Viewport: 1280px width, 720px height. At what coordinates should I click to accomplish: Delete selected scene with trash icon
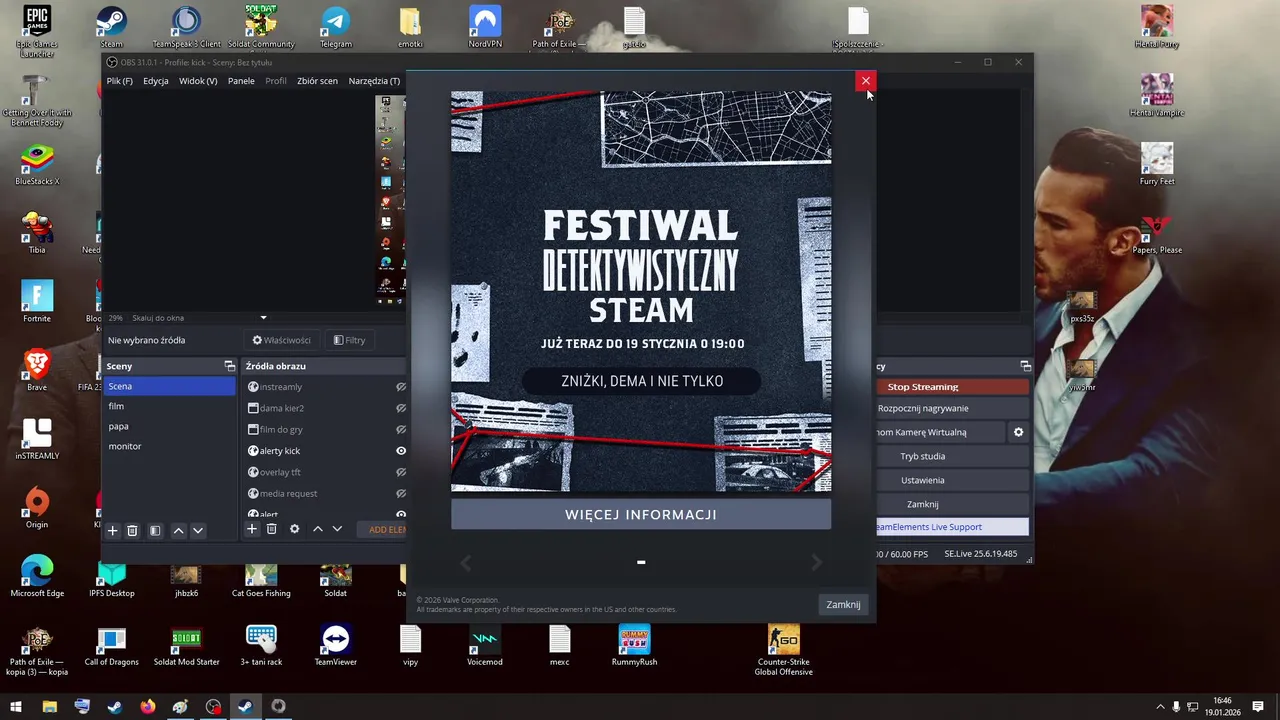coord(132,531)
